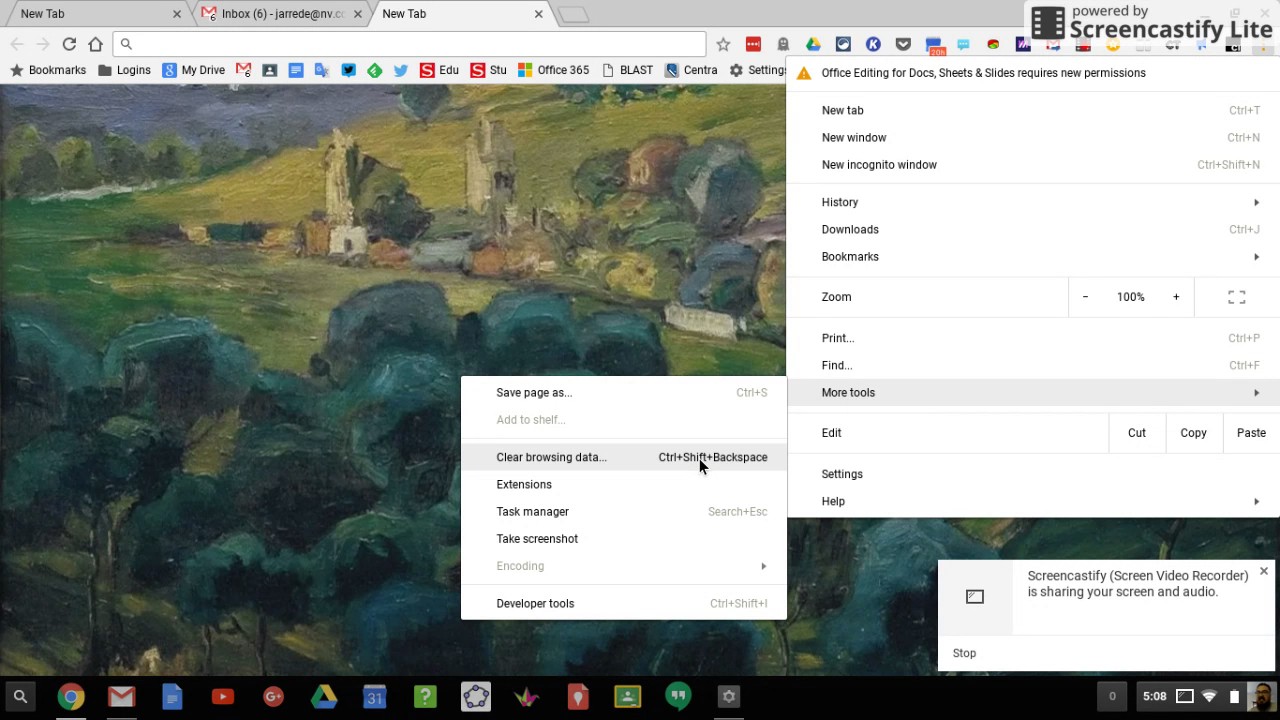Viewport: 1280px width, 720px height.
Task: Open the Office 365 bookmark
Action: pyautogui.click(x=553, y=70)
